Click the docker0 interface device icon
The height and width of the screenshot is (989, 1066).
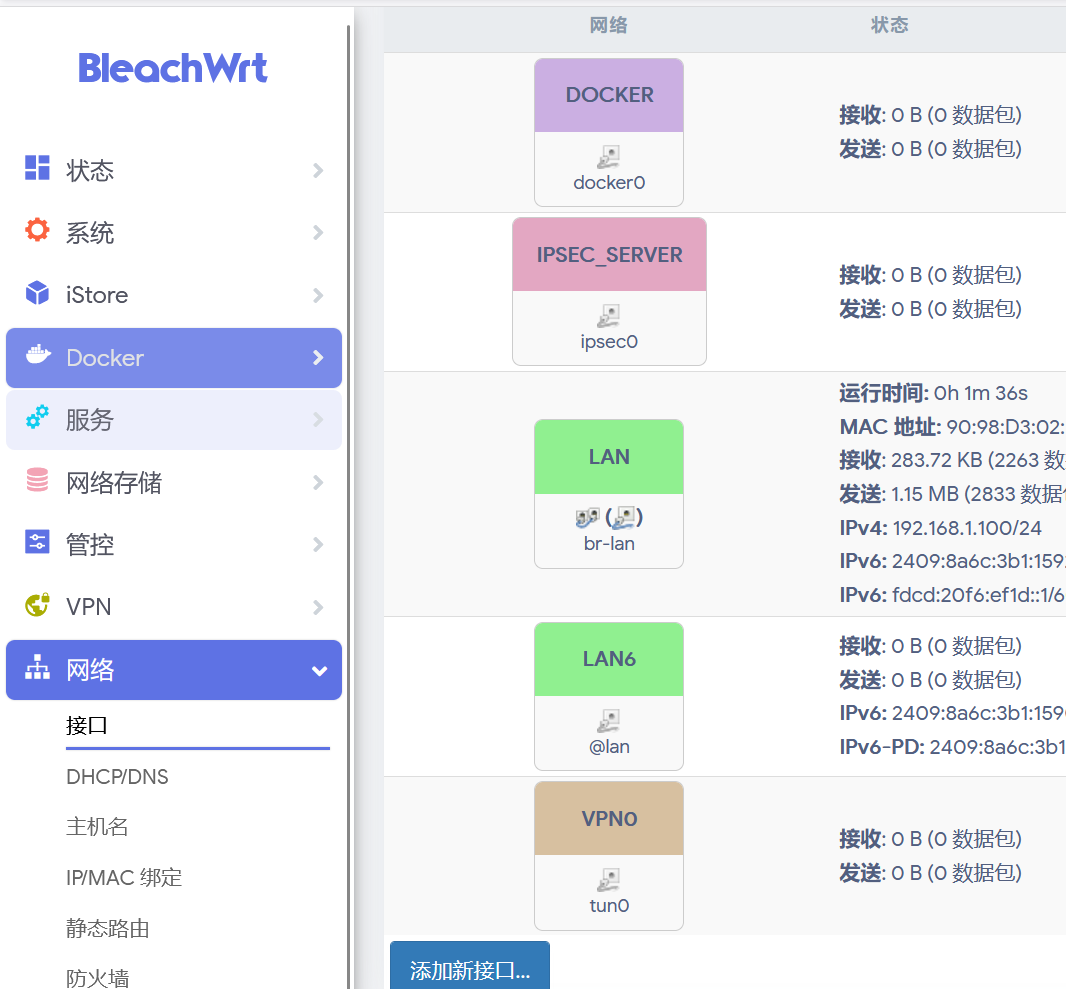(x=609, y=157)
